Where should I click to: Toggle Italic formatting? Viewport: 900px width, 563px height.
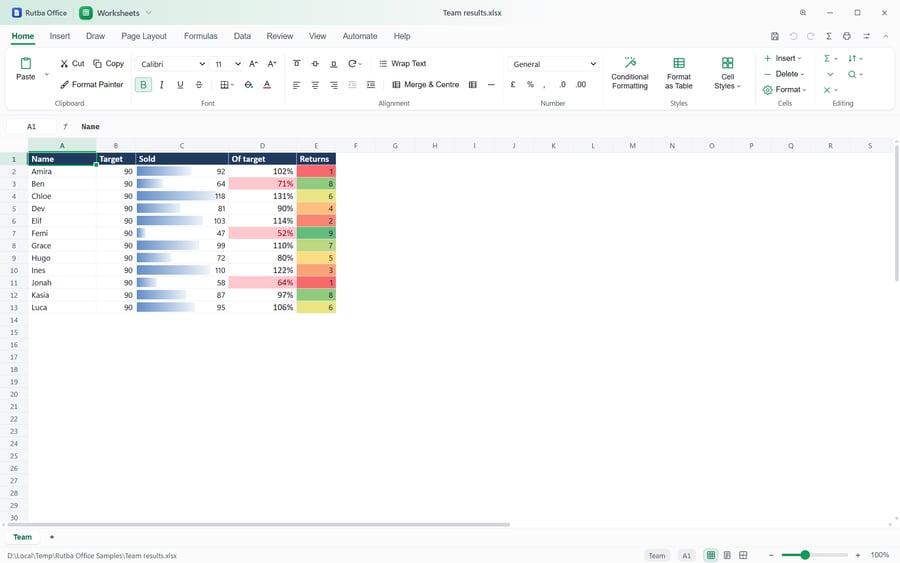click(162, 85)
